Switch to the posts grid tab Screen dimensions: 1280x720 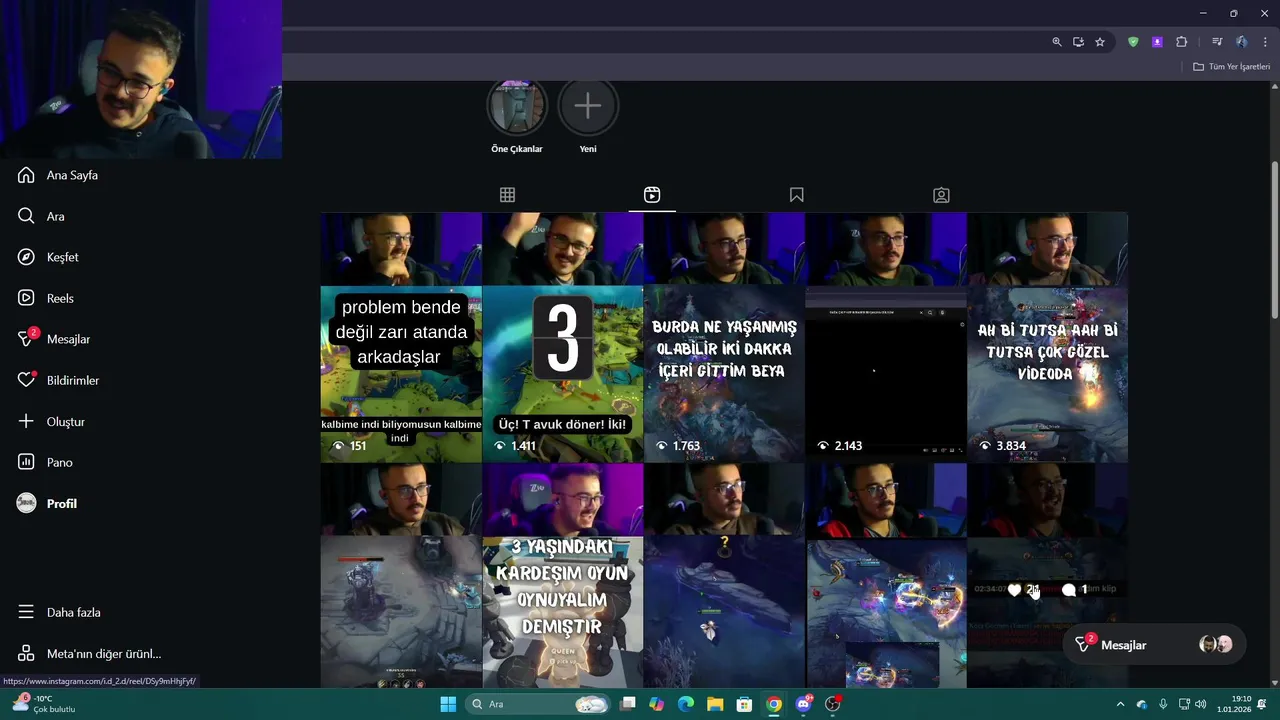point(507,195)
